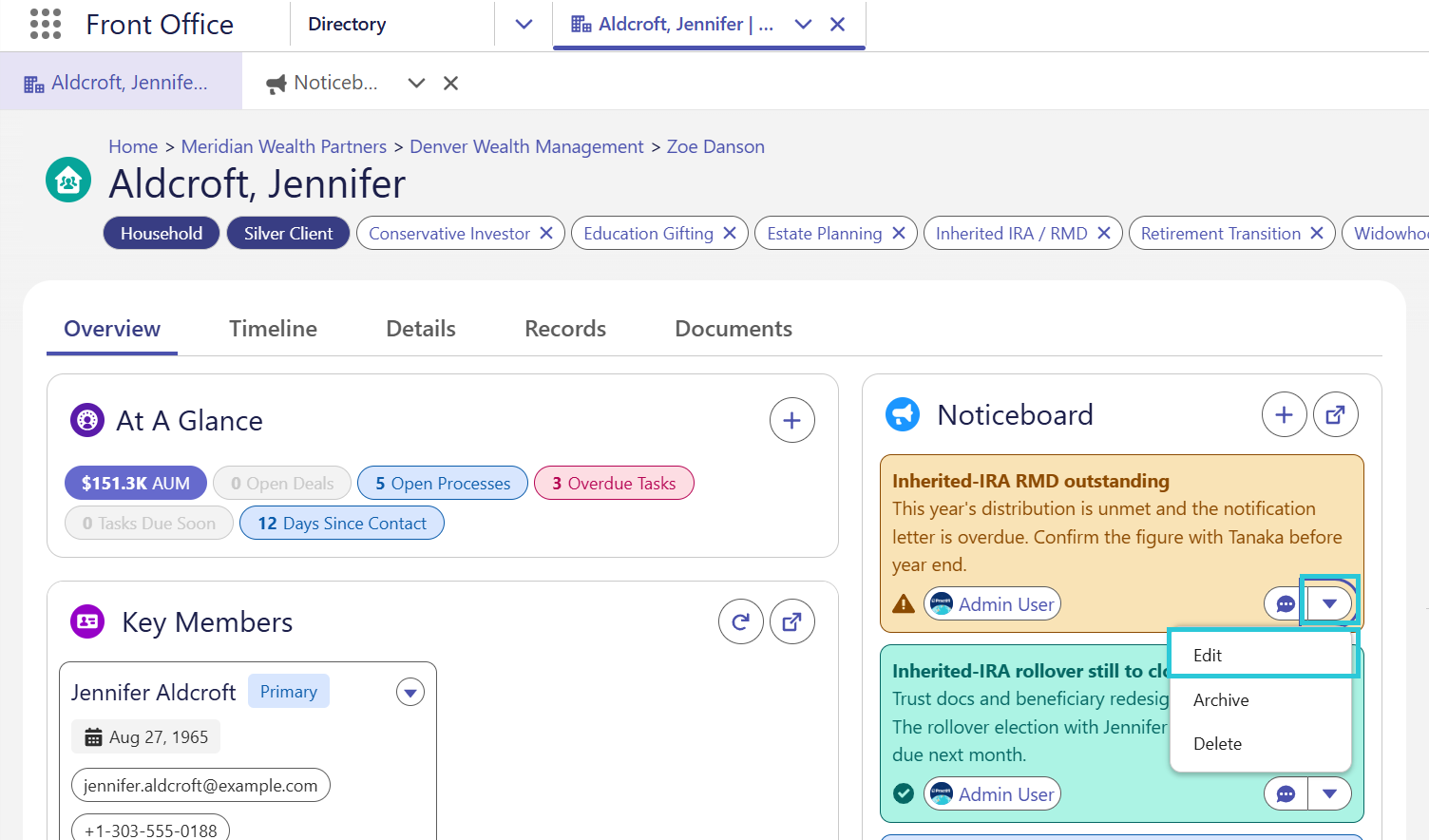Image resolution: width=1429 pixels, height=840 pixels.
Task: Open Meridian Wealth Partners breadcrumb link
Action: 284,146
